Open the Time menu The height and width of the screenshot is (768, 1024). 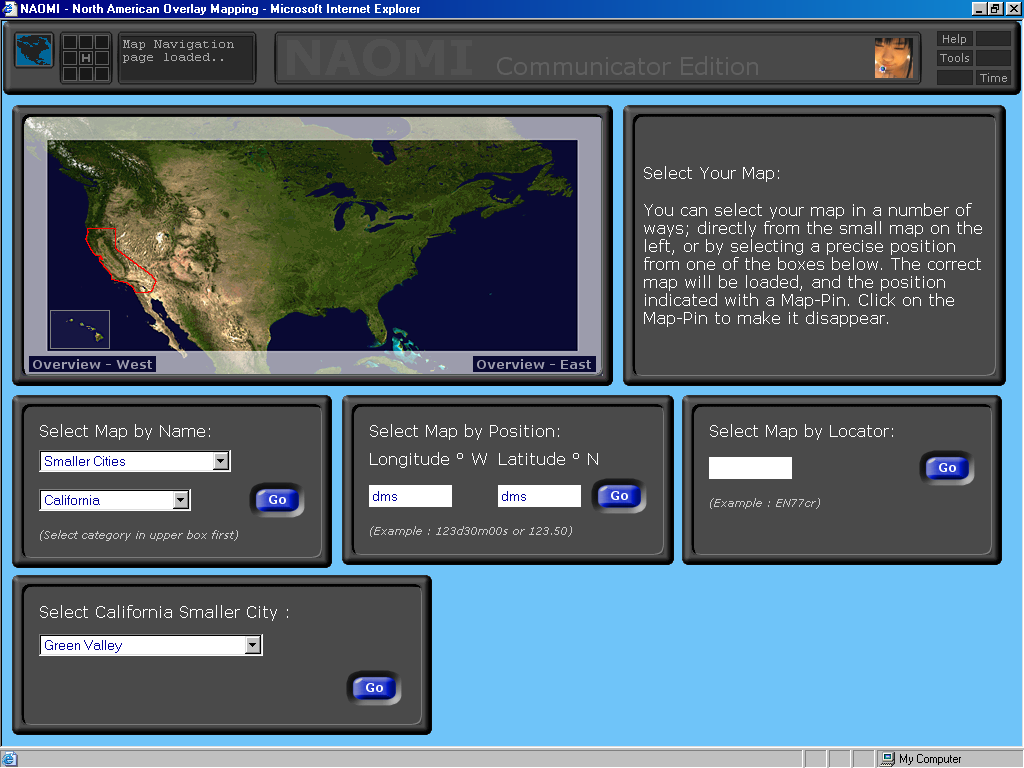tap(993, 78)
